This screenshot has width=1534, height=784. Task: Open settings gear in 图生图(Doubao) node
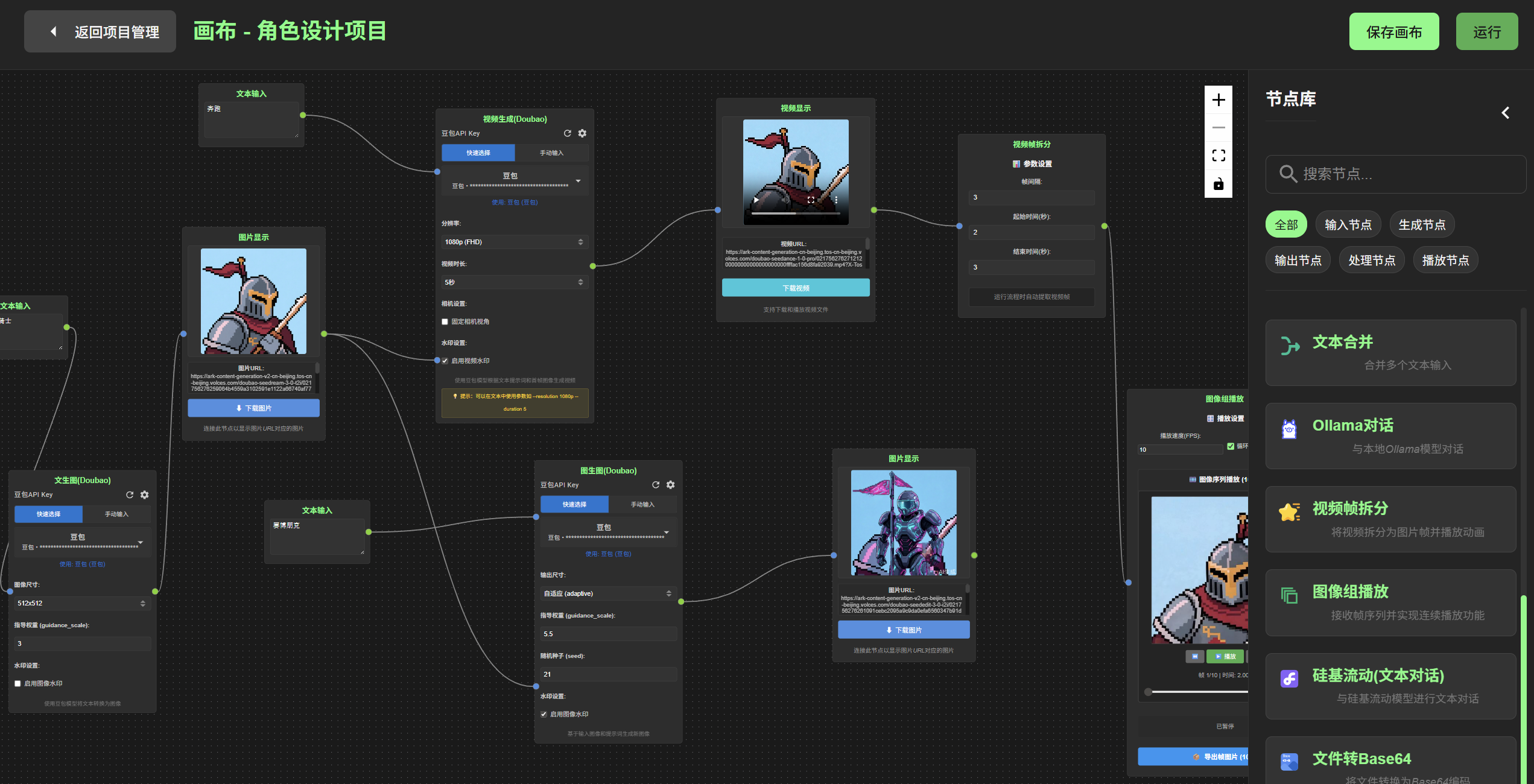pos(671,485)
